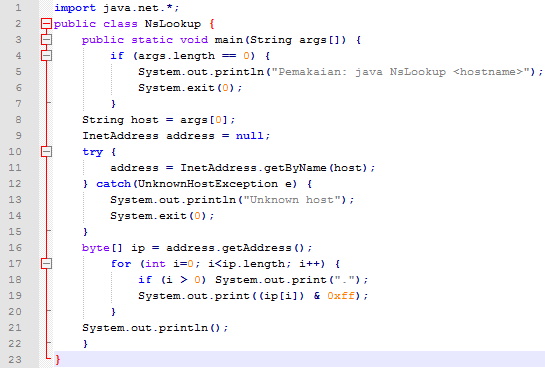The image size is (545, 368).
Task: Select line number 21 in the margin
Action: [x=15, y=327]
